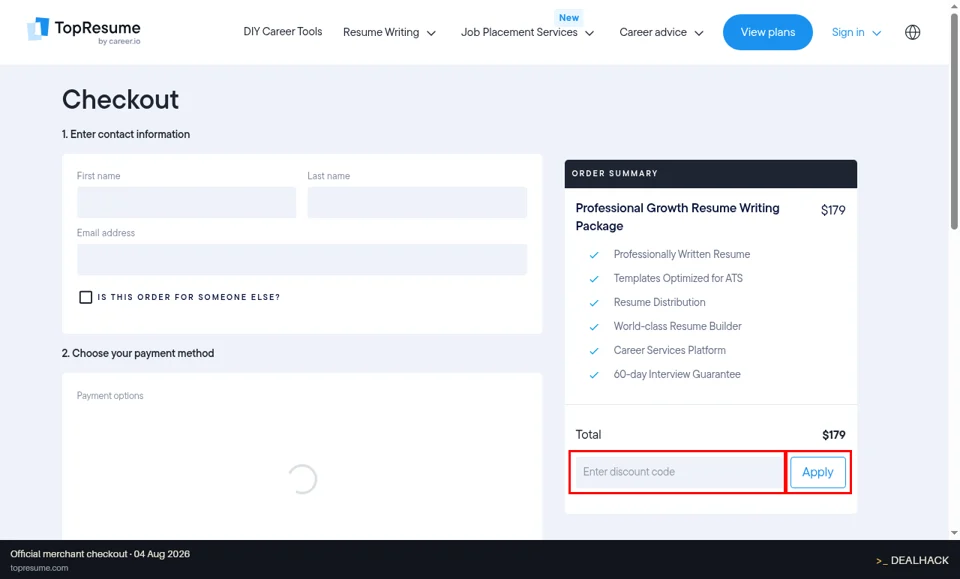The height and width of the screenshot is (579, 960).
Task: Click the DEALHACK label in footer
Action: 912,560
